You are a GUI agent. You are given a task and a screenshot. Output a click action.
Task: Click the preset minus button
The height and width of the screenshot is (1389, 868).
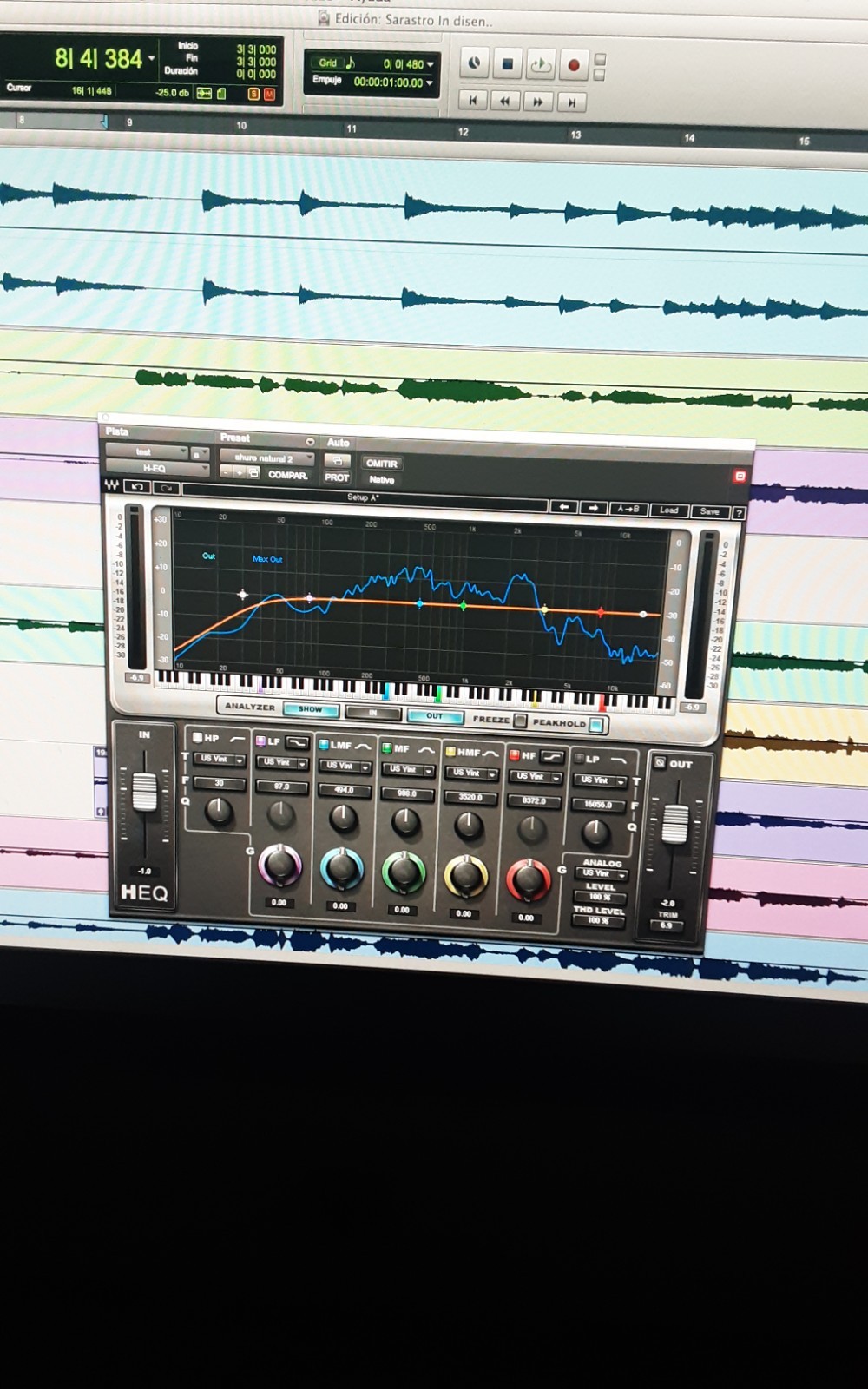point(226,471)
